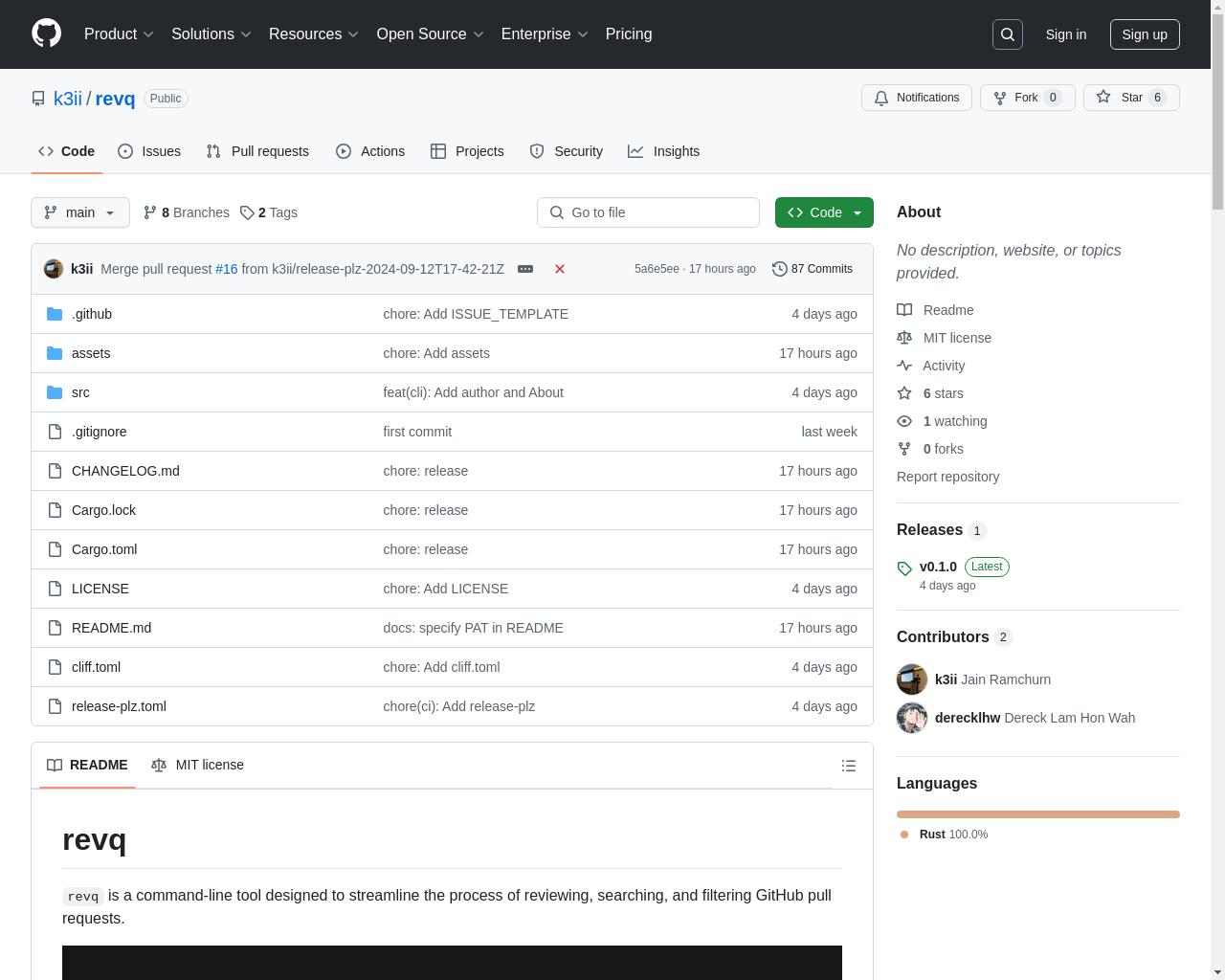Switch to the Pull requests tab
Image resolution: width=1225 pixels, height=980 pixels.
[257, 151]
